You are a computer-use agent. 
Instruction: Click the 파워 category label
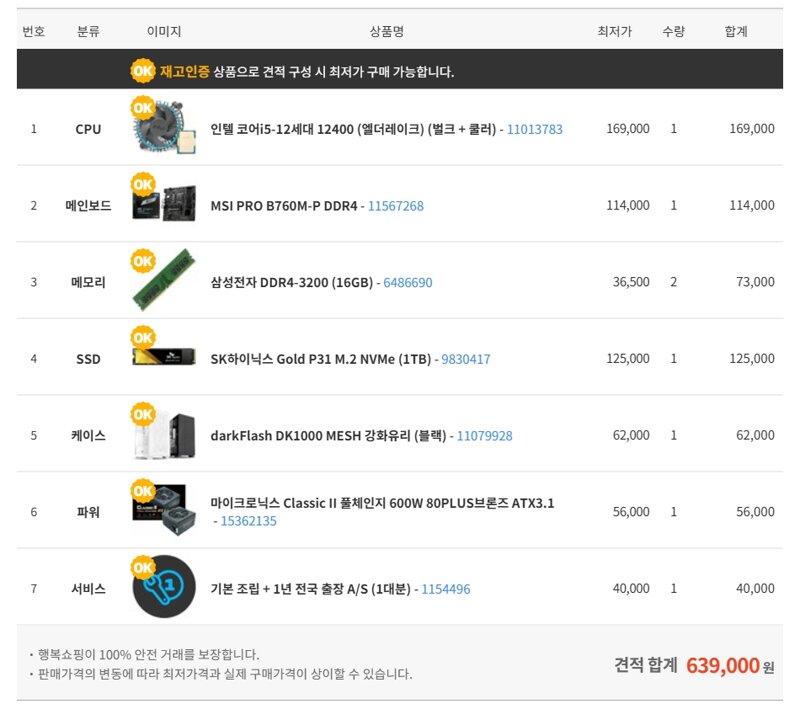[88, 512]
